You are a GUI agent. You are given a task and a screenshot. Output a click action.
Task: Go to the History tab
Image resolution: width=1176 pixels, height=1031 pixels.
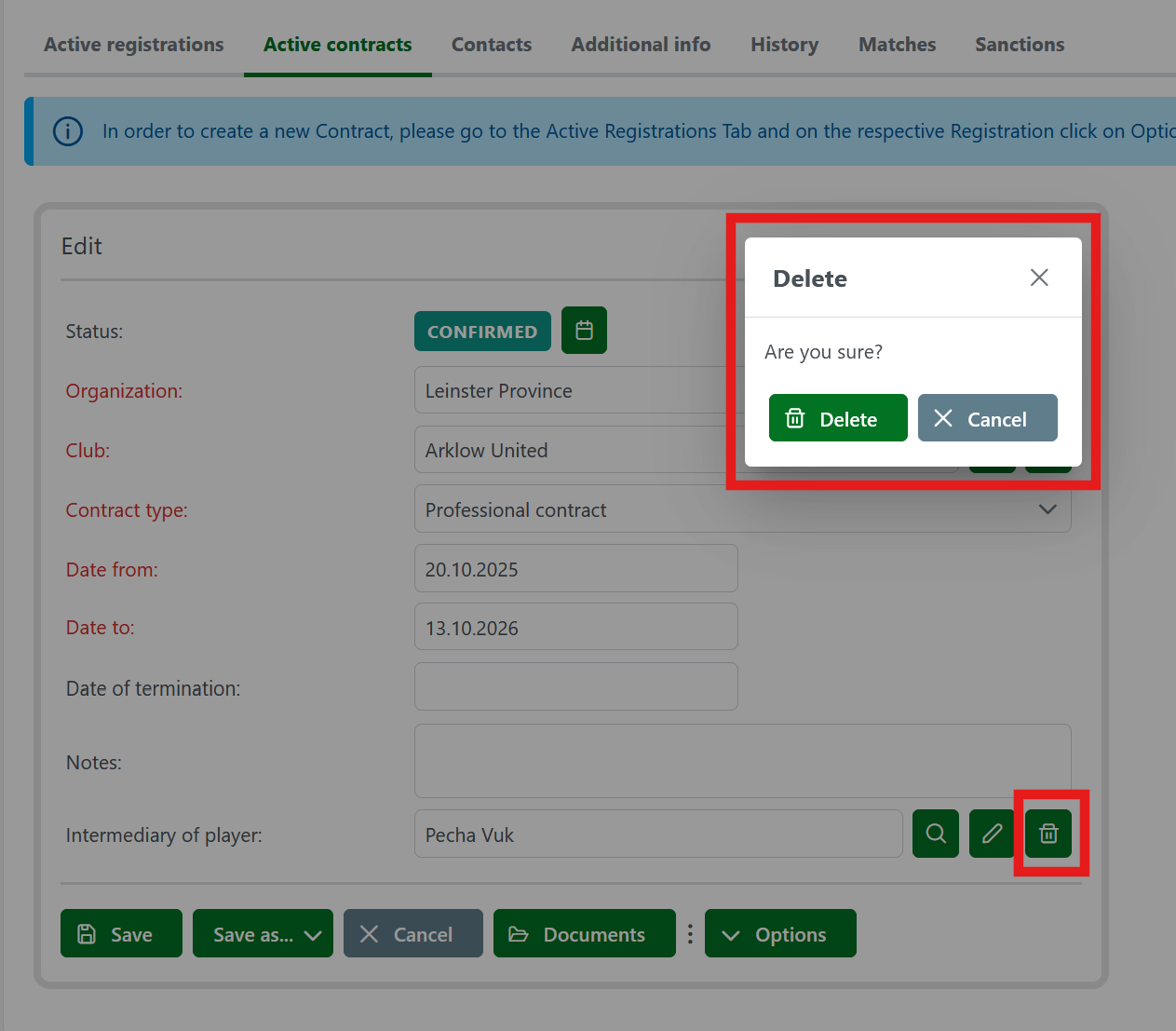coord(784,45)
